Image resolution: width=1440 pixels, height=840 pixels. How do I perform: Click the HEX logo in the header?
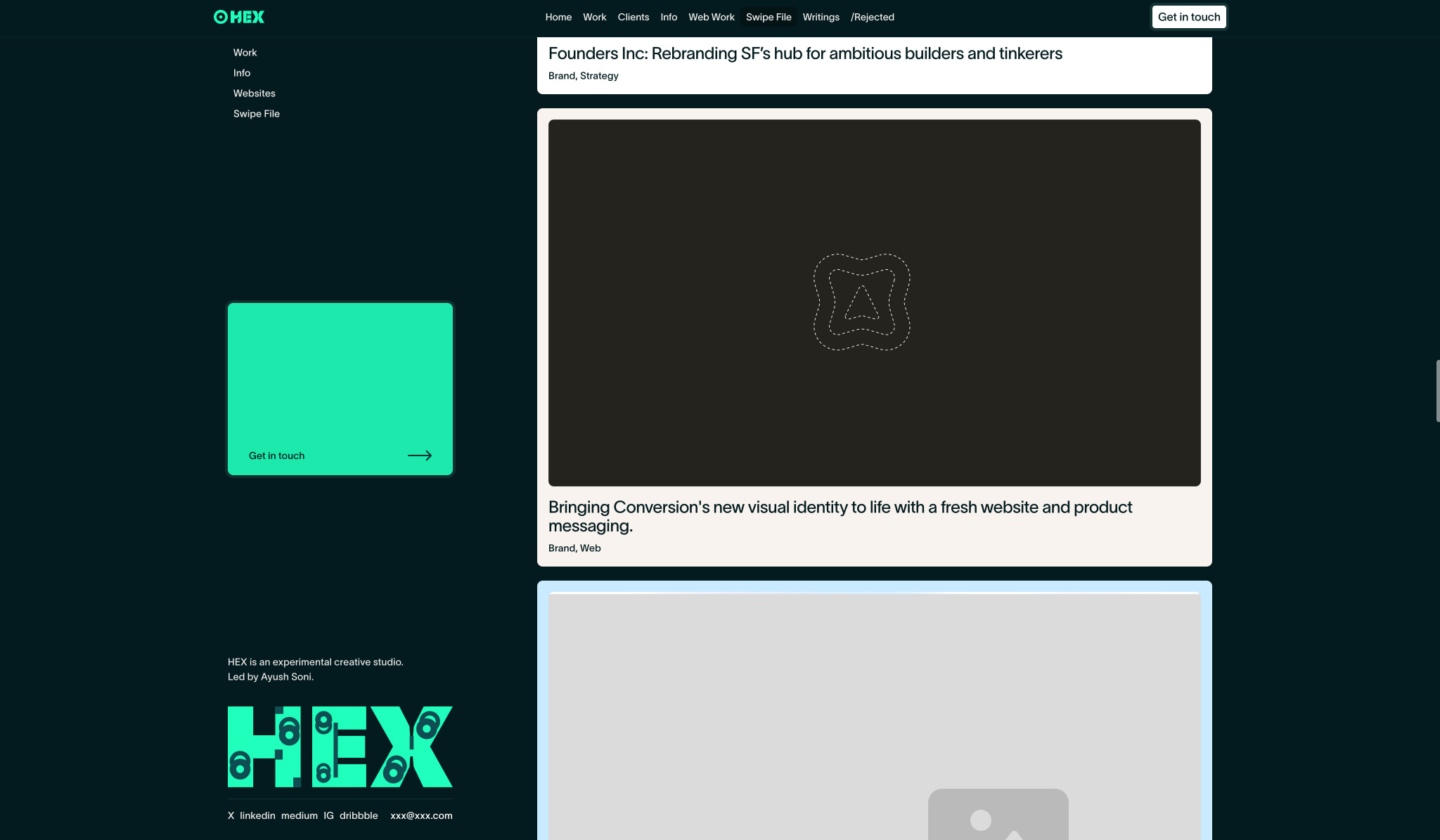coord(239,17)
